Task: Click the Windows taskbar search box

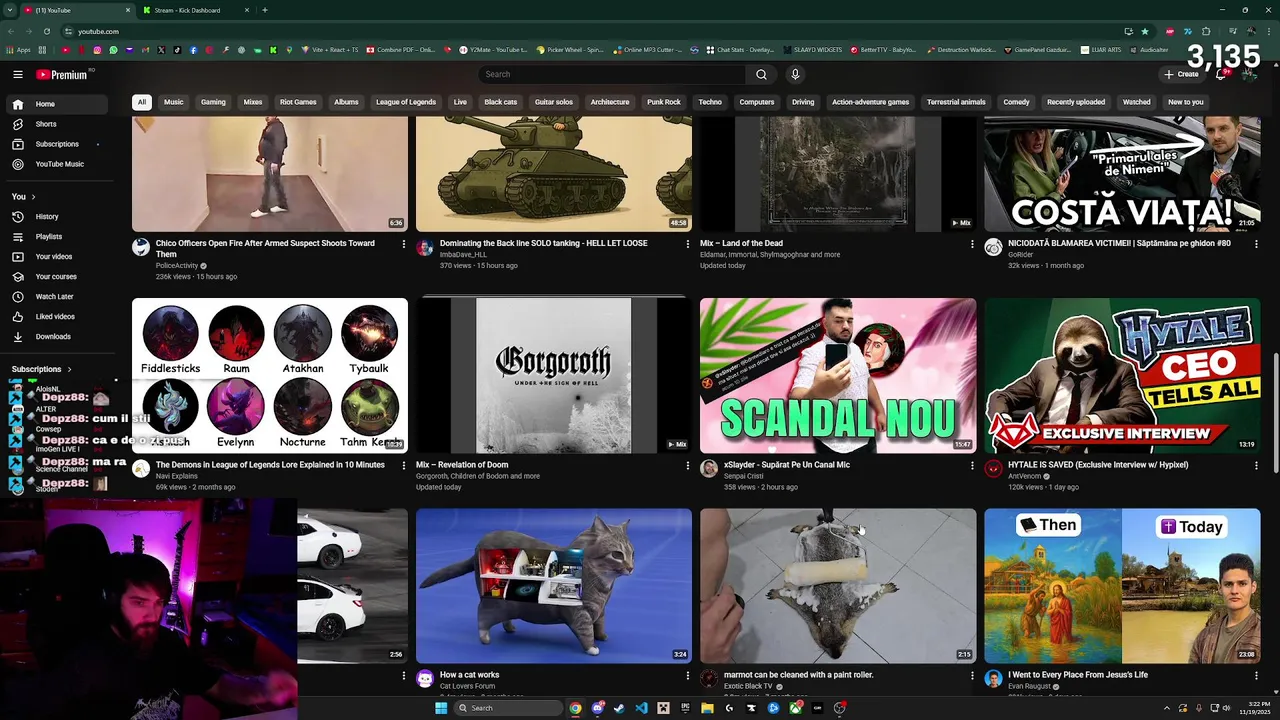Action: [507, 708]
